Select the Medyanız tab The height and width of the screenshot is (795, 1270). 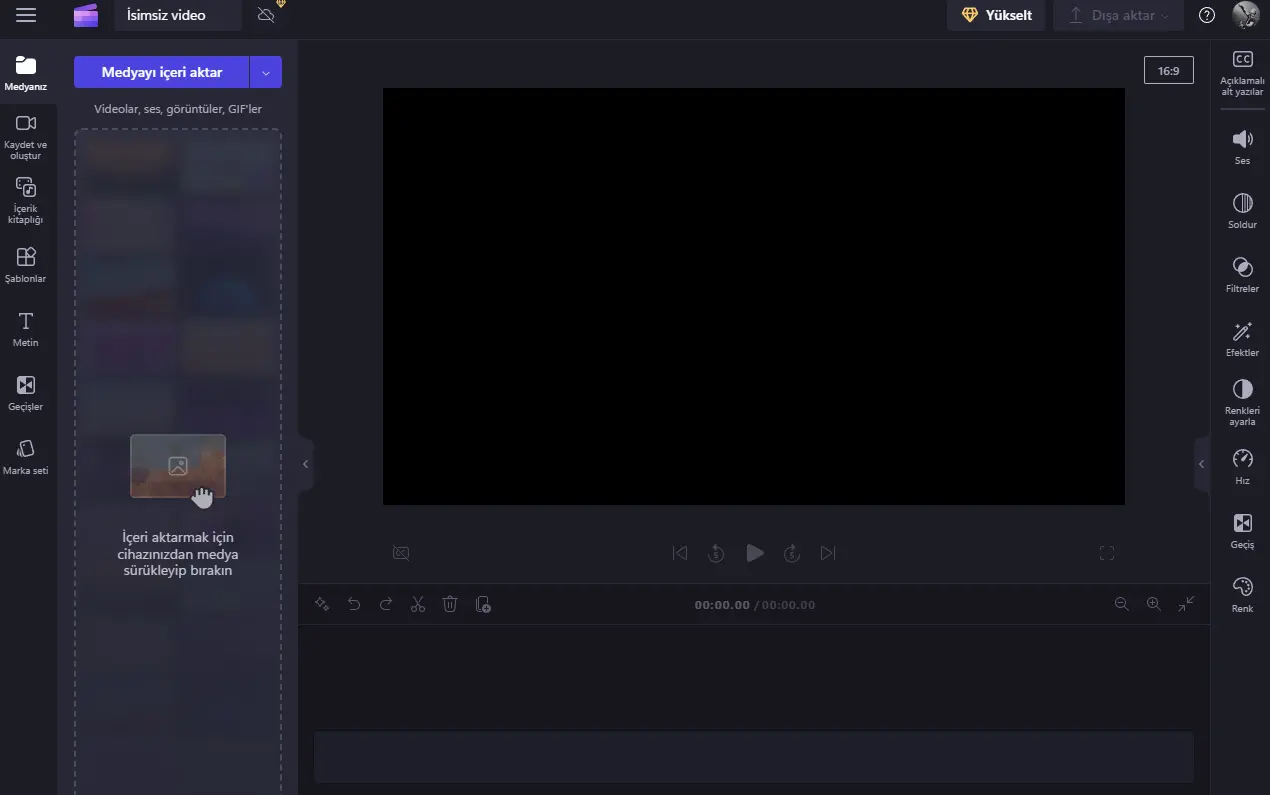click(x=26, y=73)
